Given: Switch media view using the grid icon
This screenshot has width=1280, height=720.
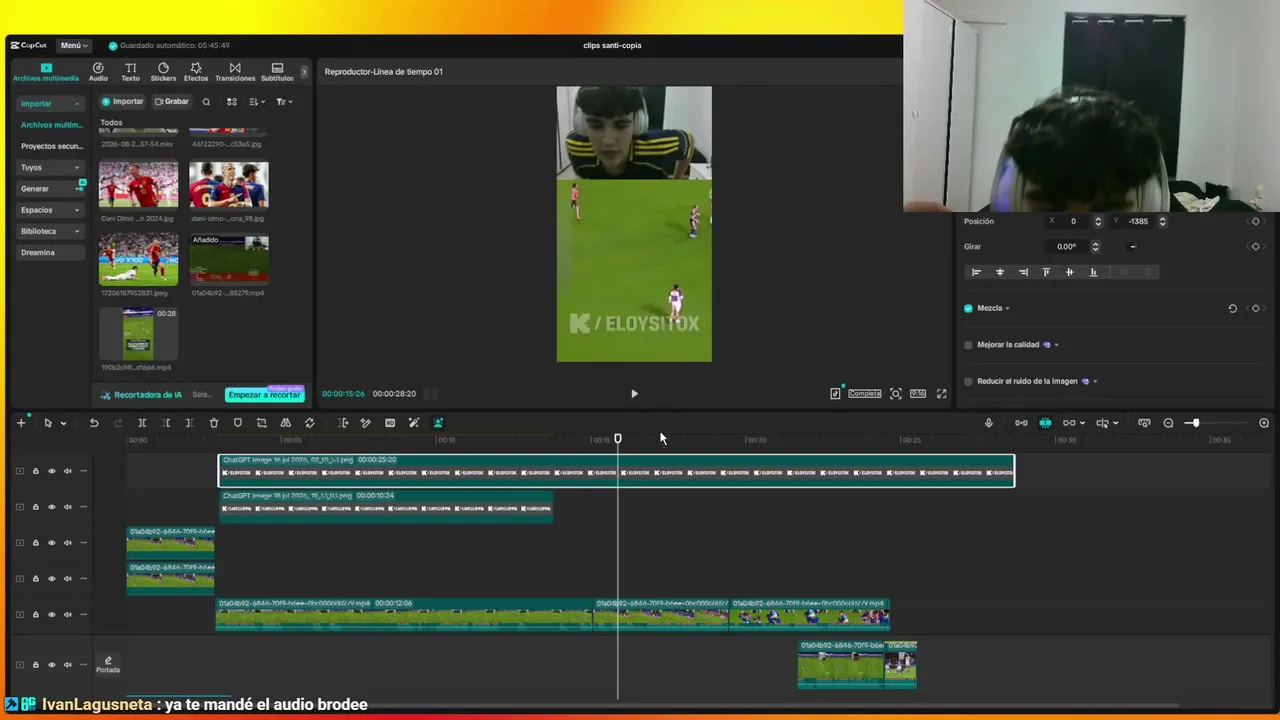Looking at the screenshot, I should tap(232, 102).
